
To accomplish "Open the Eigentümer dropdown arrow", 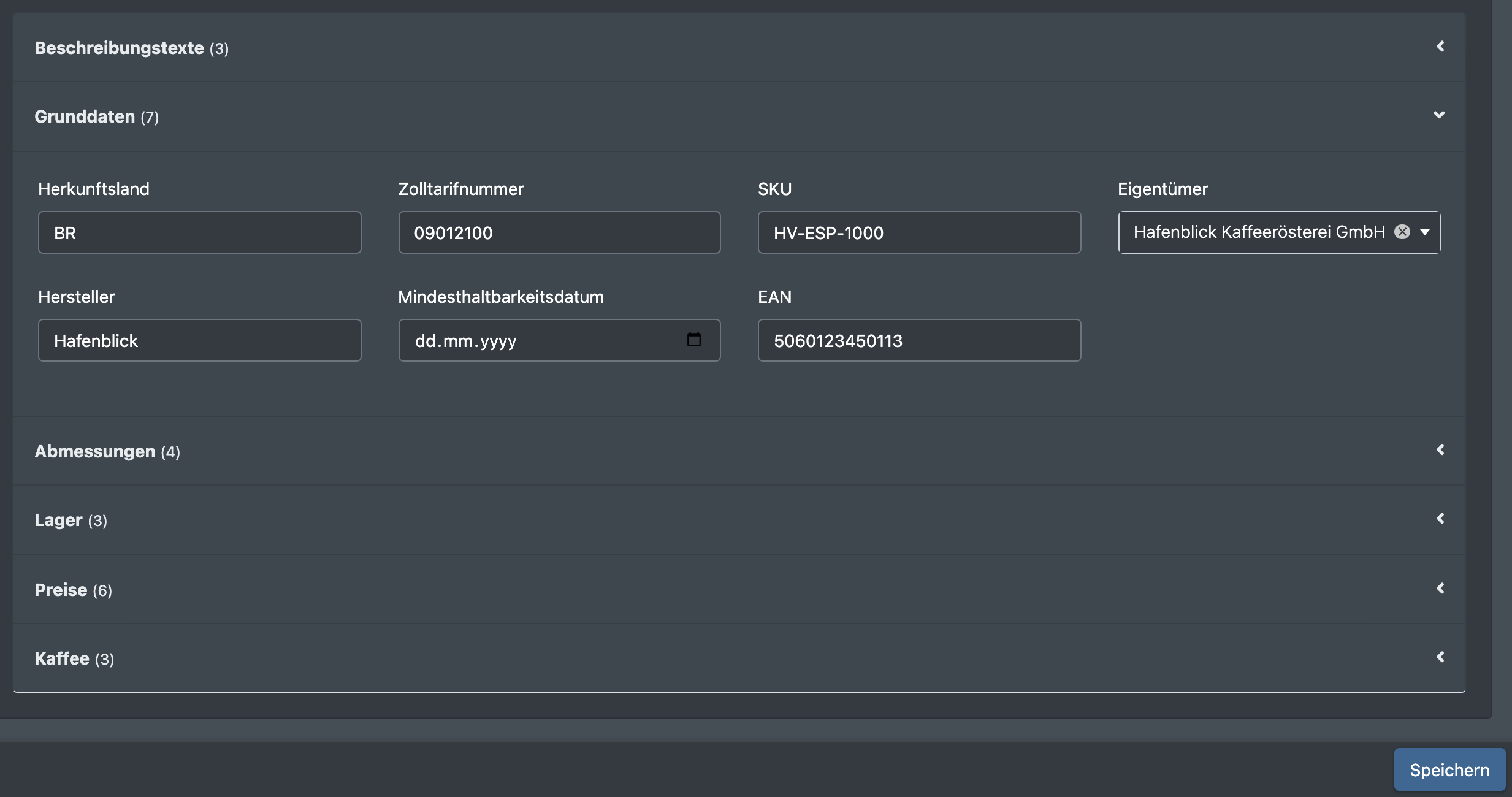I will [x=1425, y=232].
